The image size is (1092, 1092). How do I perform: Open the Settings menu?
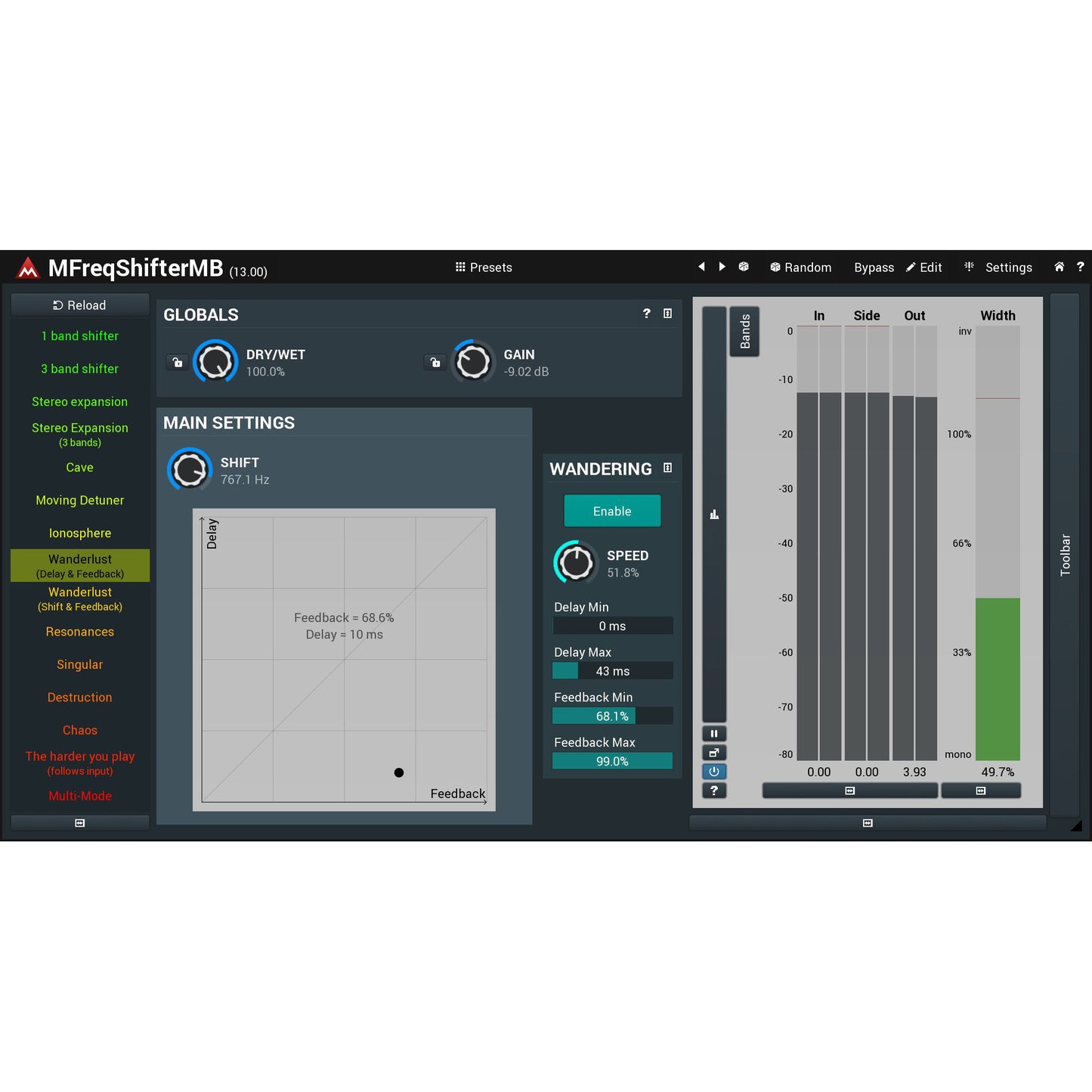click(x=1008, y=267)
